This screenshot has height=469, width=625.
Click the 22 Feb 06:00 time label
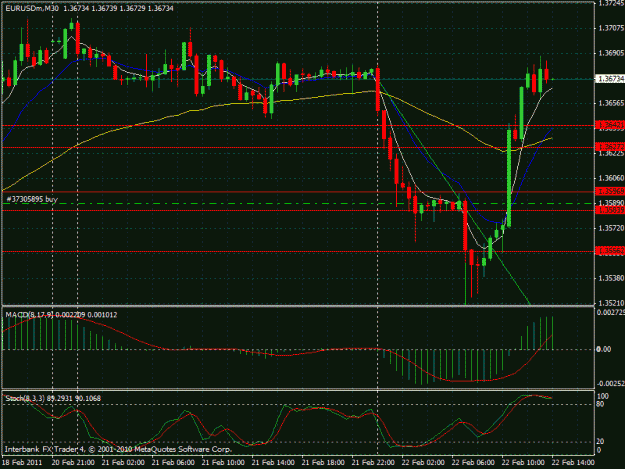coord(473,463)
